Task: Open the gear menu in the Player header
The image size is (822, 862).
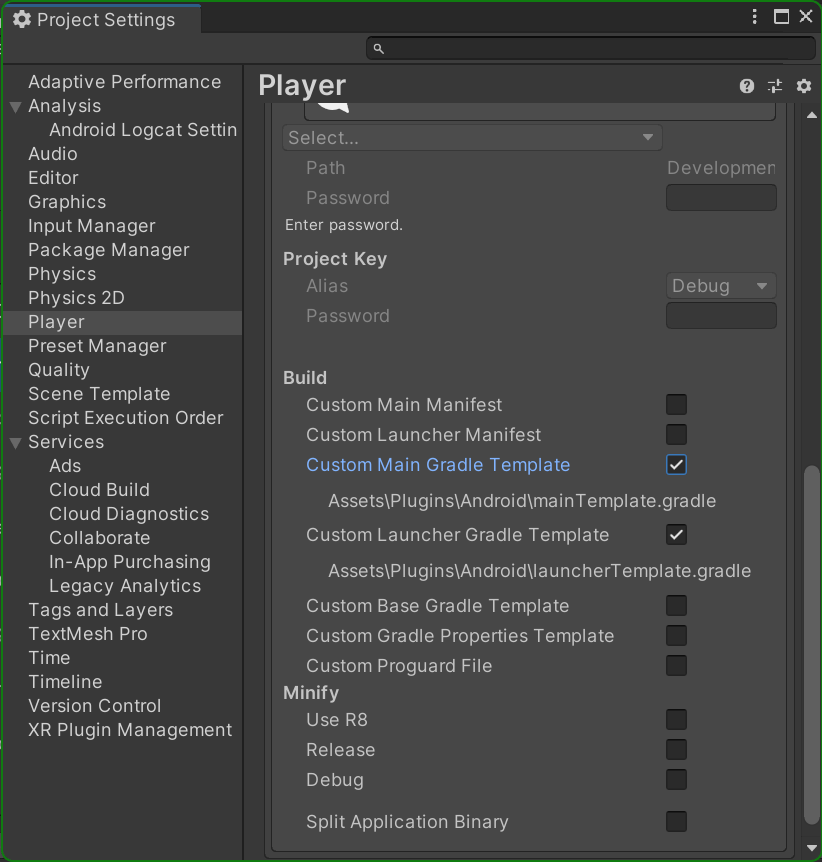Action: click(804, 86)
